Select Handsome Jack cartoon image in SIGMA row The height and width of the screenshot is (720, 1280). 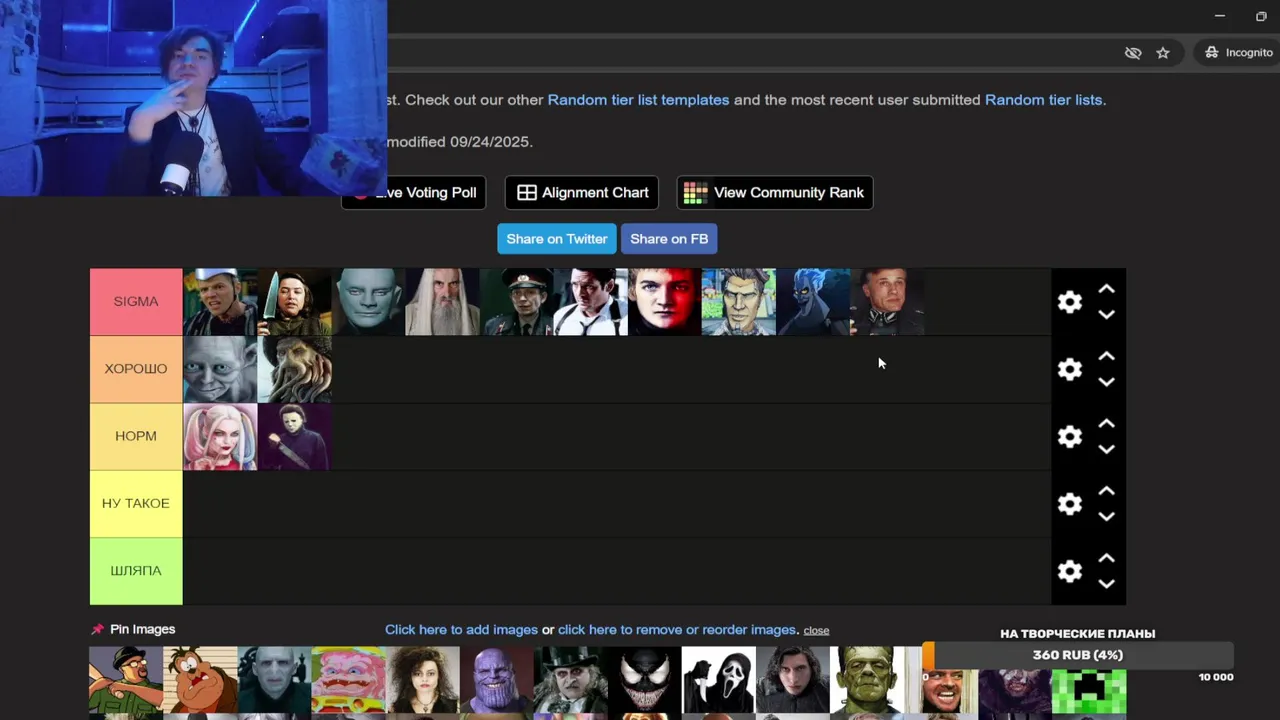[x=739, y=302]
